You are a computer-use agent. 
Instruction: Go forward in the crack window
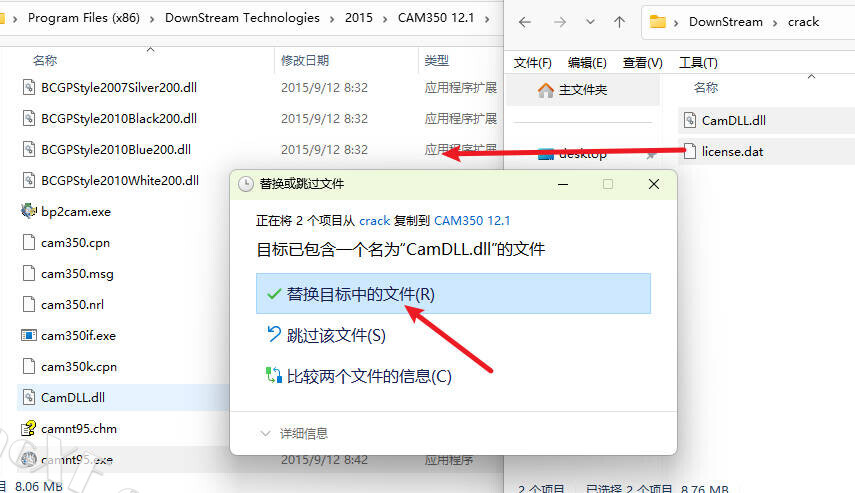click(x=560, y=22)
